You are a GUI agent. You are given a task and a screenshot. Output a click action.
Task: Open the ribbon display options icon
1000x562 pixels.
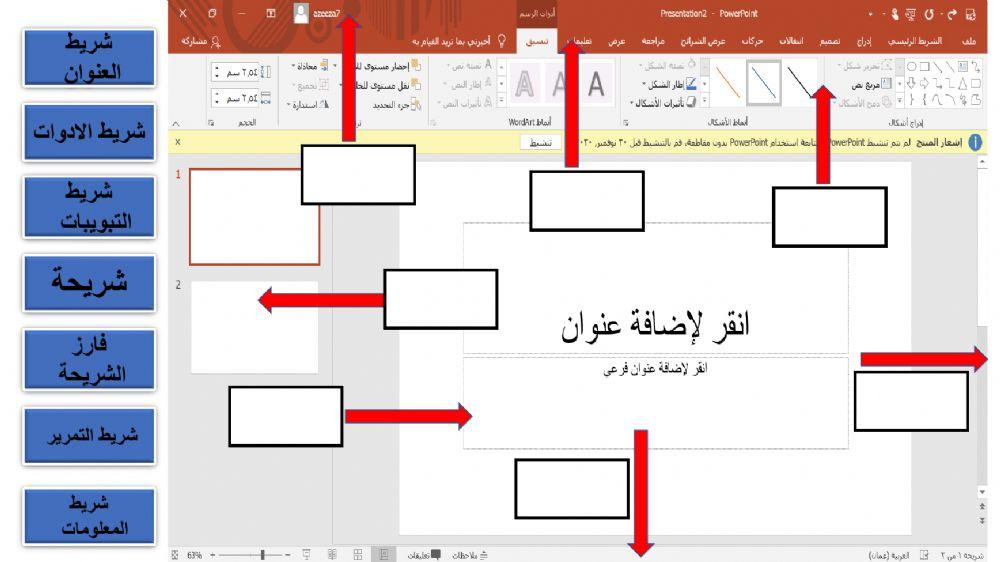pyautogui.click(x=270, y=13)
